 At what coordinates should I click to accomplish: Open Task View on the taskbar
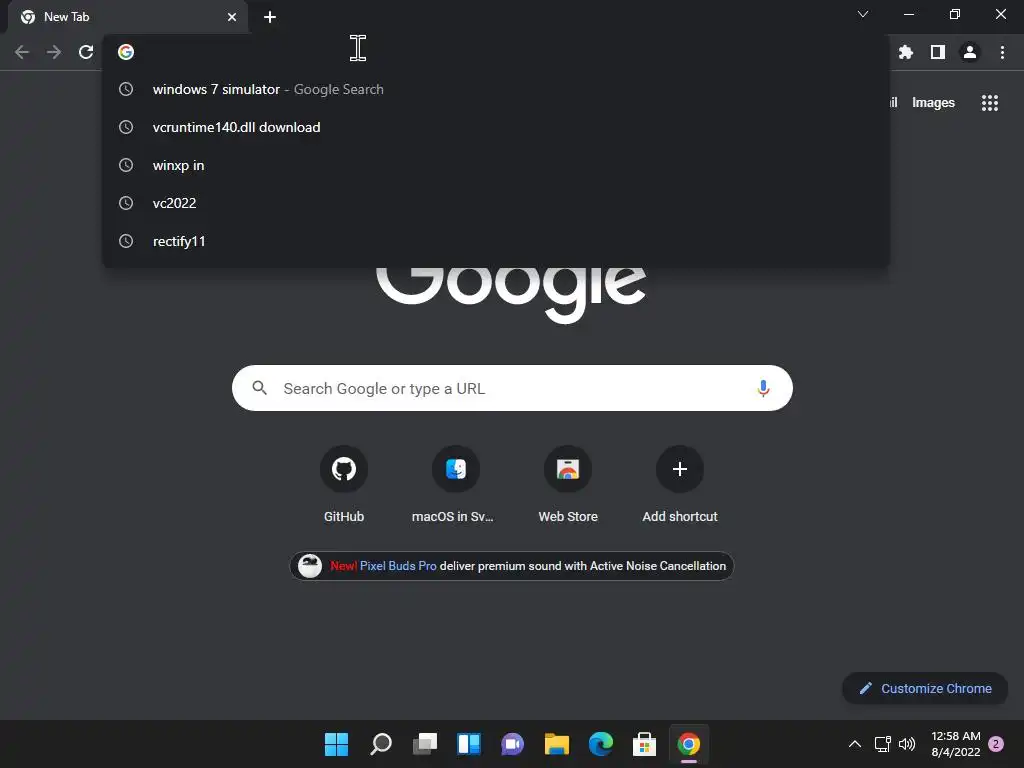[424, 744]
